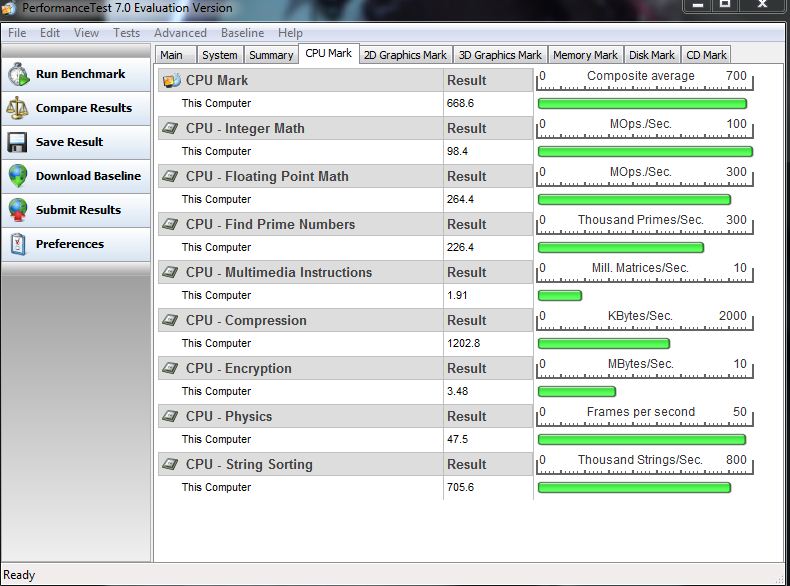Click the CPU Mark composite average green bar

[x=642, y=104]
